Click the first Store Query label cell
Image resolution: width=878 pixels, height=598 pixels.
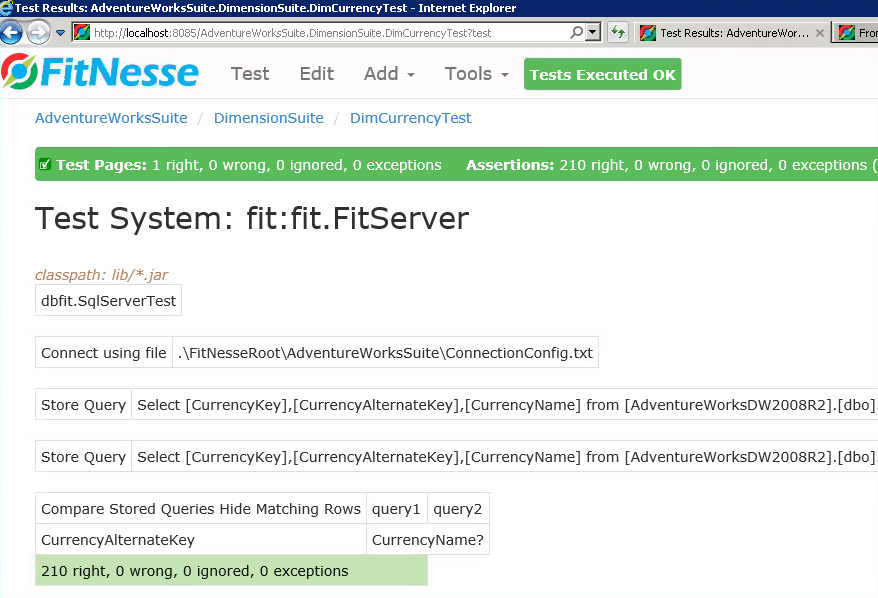tap(83, 405)
